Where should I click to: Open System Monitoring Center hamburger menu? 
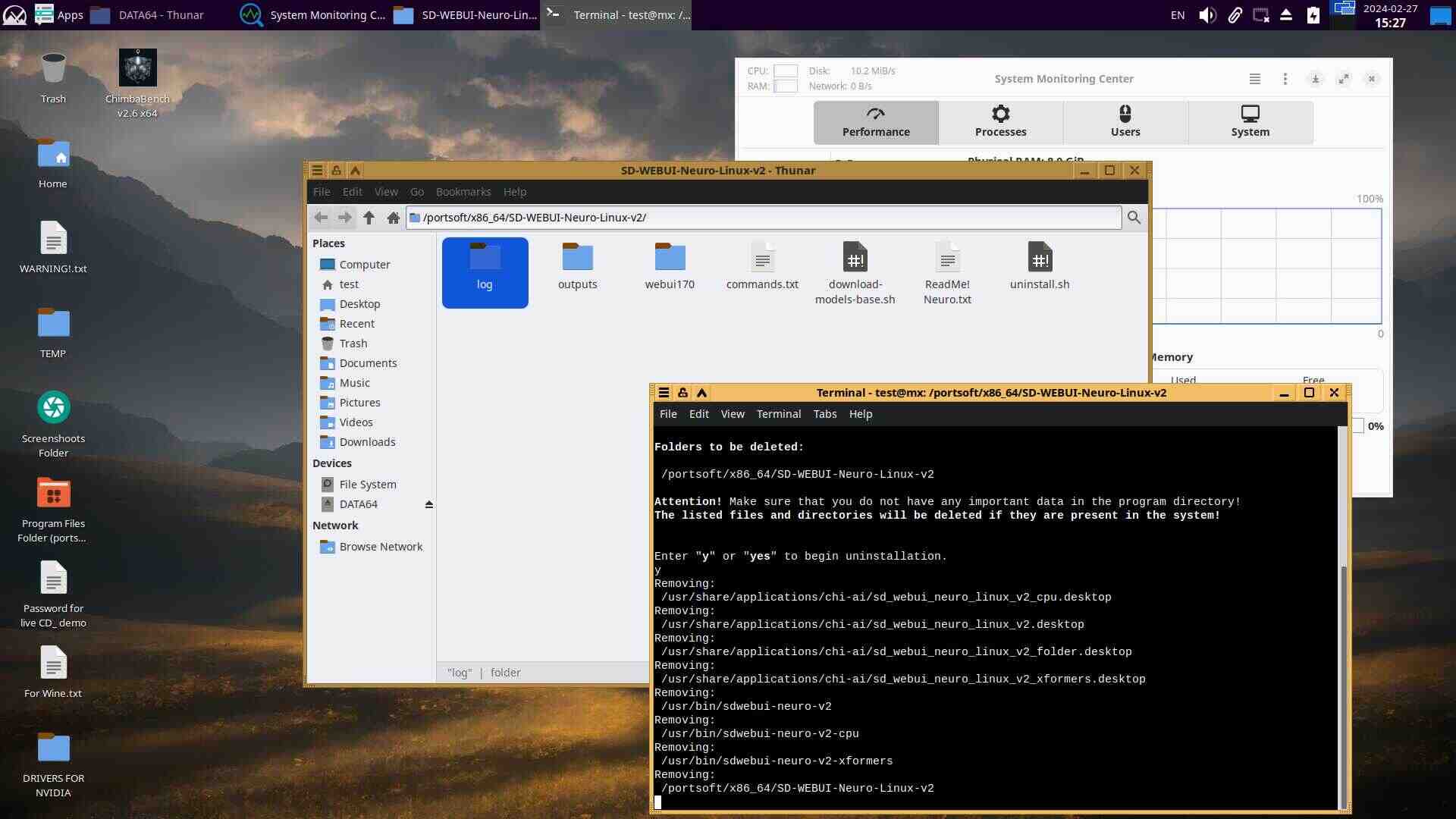pos(1255,79)
